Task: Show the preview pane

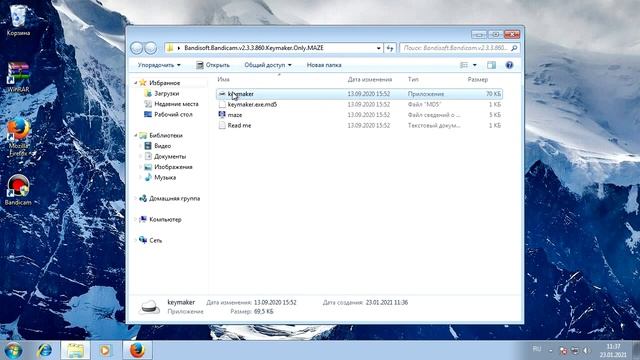Action: coord(491,65)
